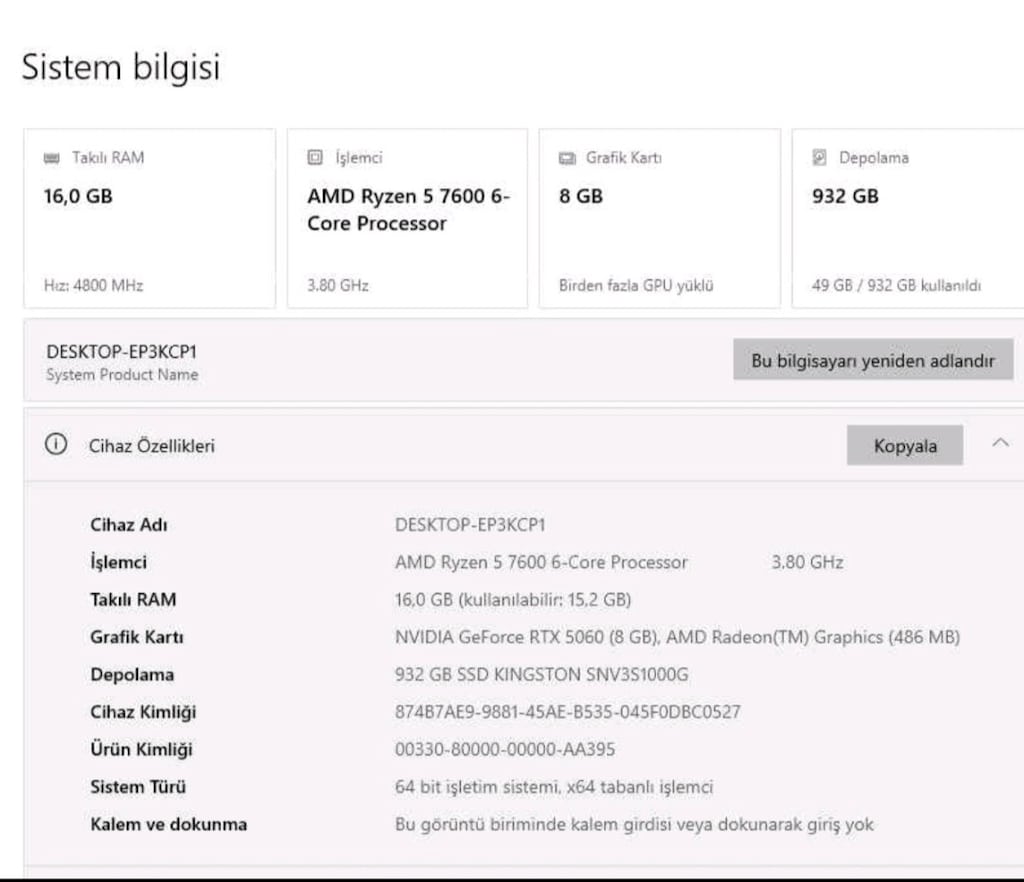This screenshot has height=882, width=1024.
Task: Click the 3.80 GHz text in İşlemci card
Action: pyautogui.click(x=338, y=285)
